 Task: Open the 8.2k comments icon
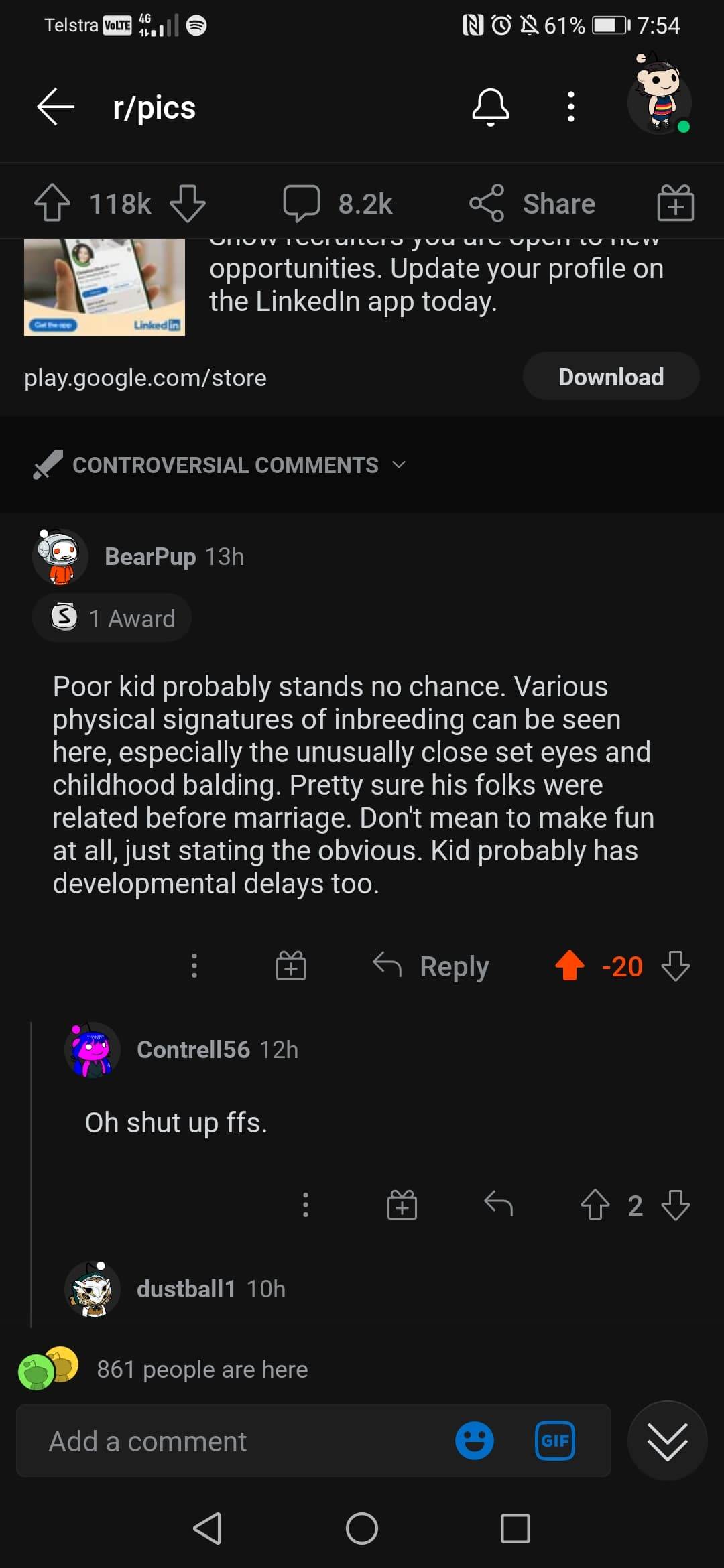click(302, 203)
